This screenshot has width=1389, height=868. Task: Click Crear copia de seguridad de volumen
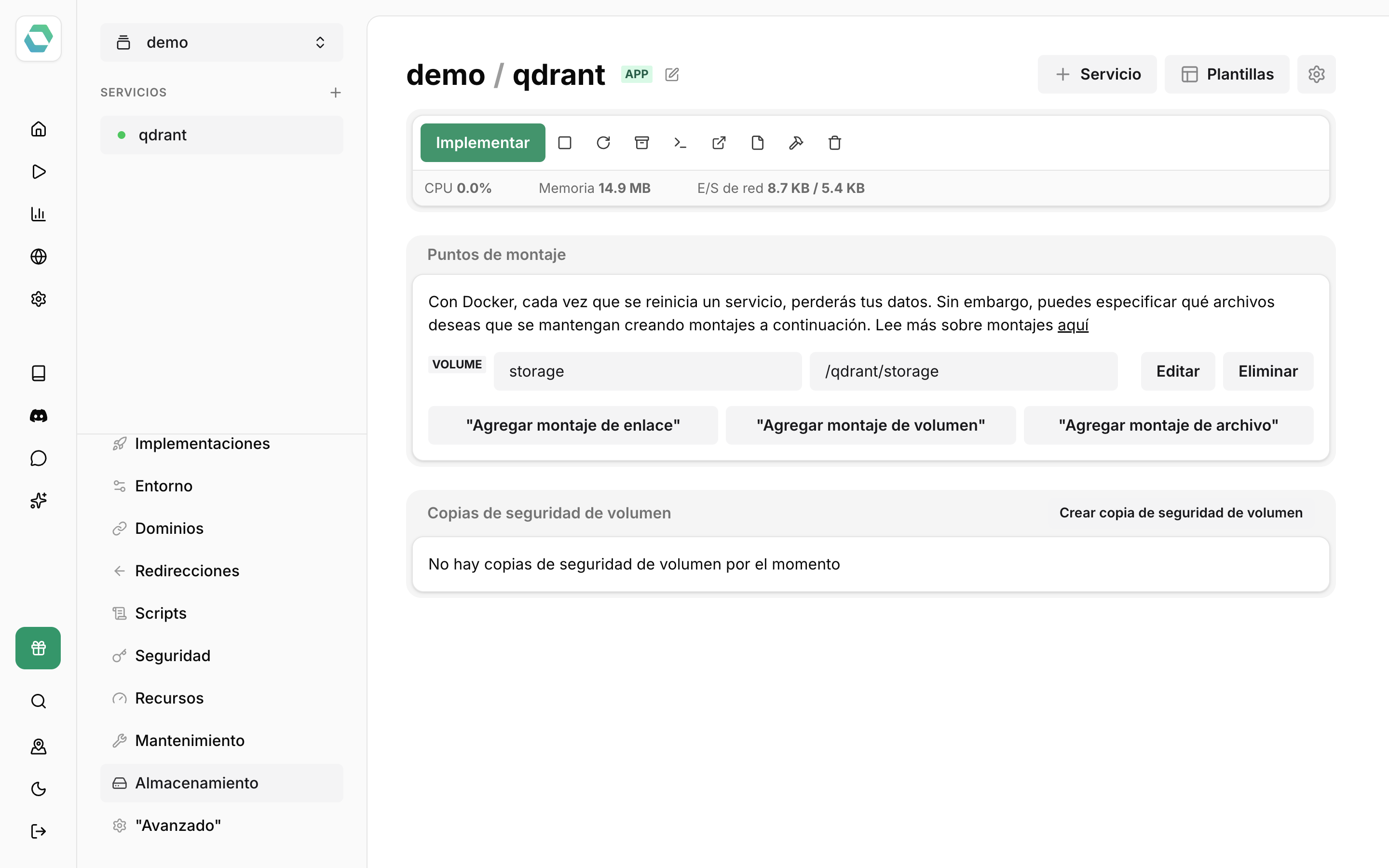tap(1181, 513)
